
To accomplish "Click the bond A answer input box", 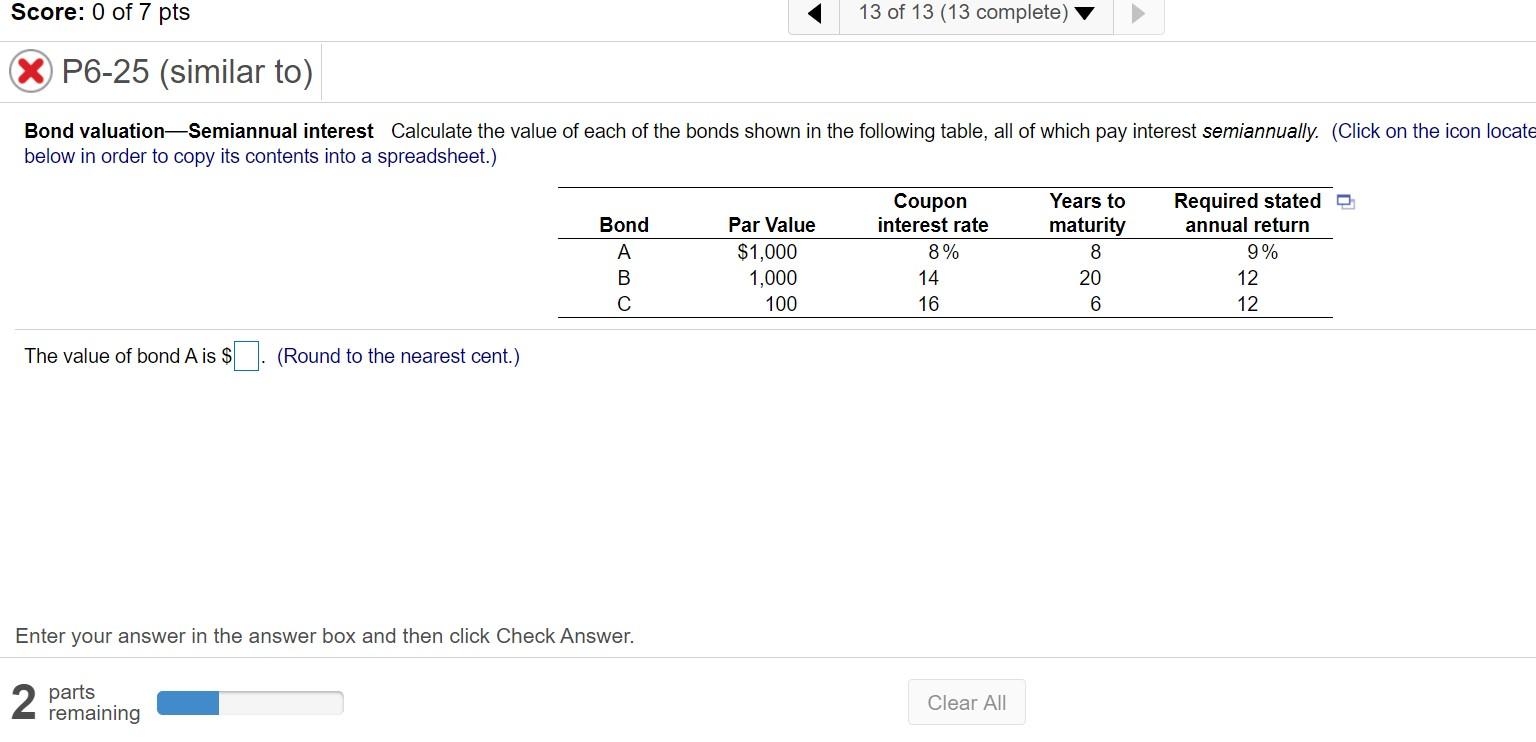I will pos(246,356).
